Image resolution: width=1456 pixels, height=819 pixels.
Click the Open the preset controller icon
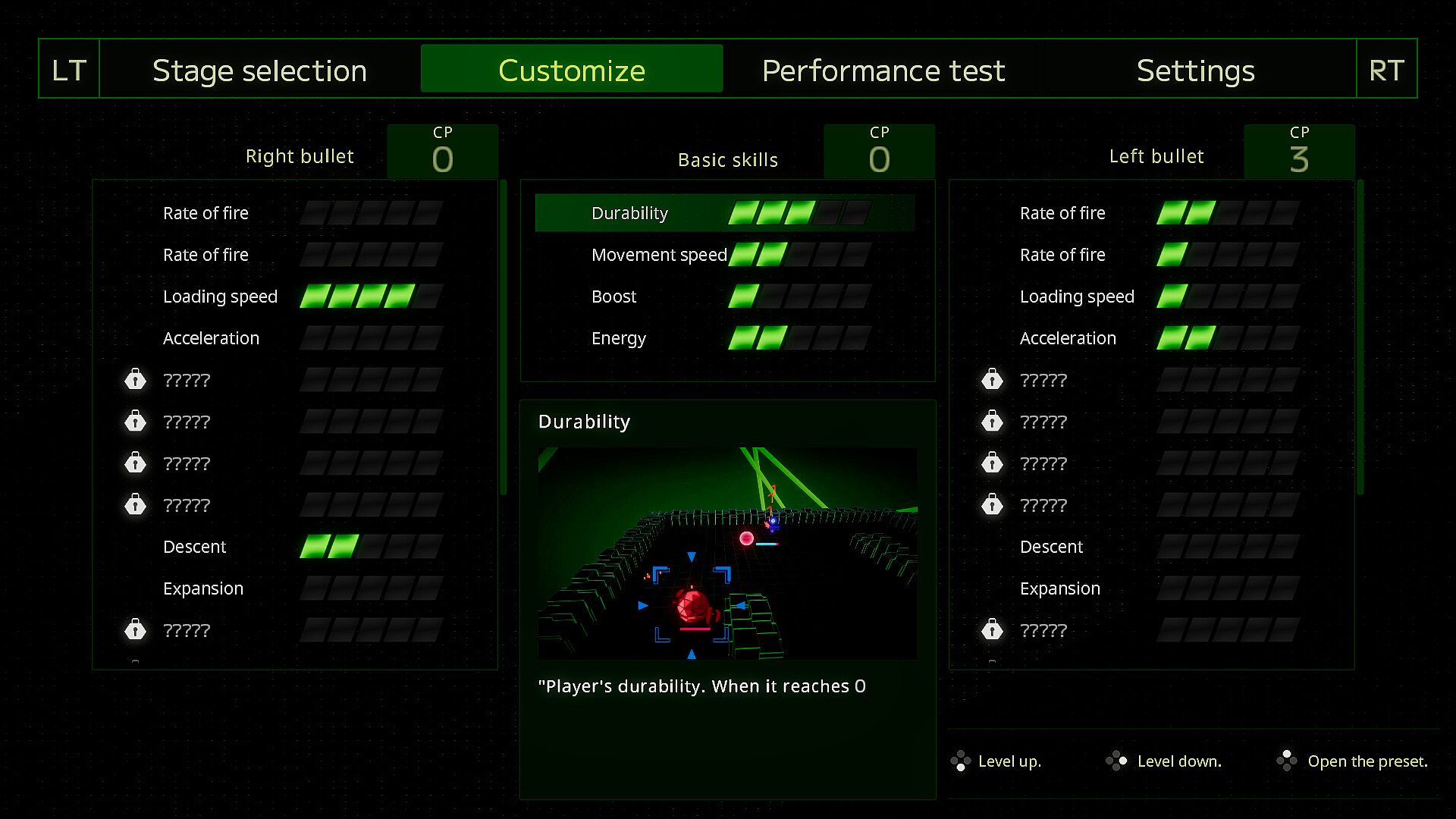tap(1286, 761)
